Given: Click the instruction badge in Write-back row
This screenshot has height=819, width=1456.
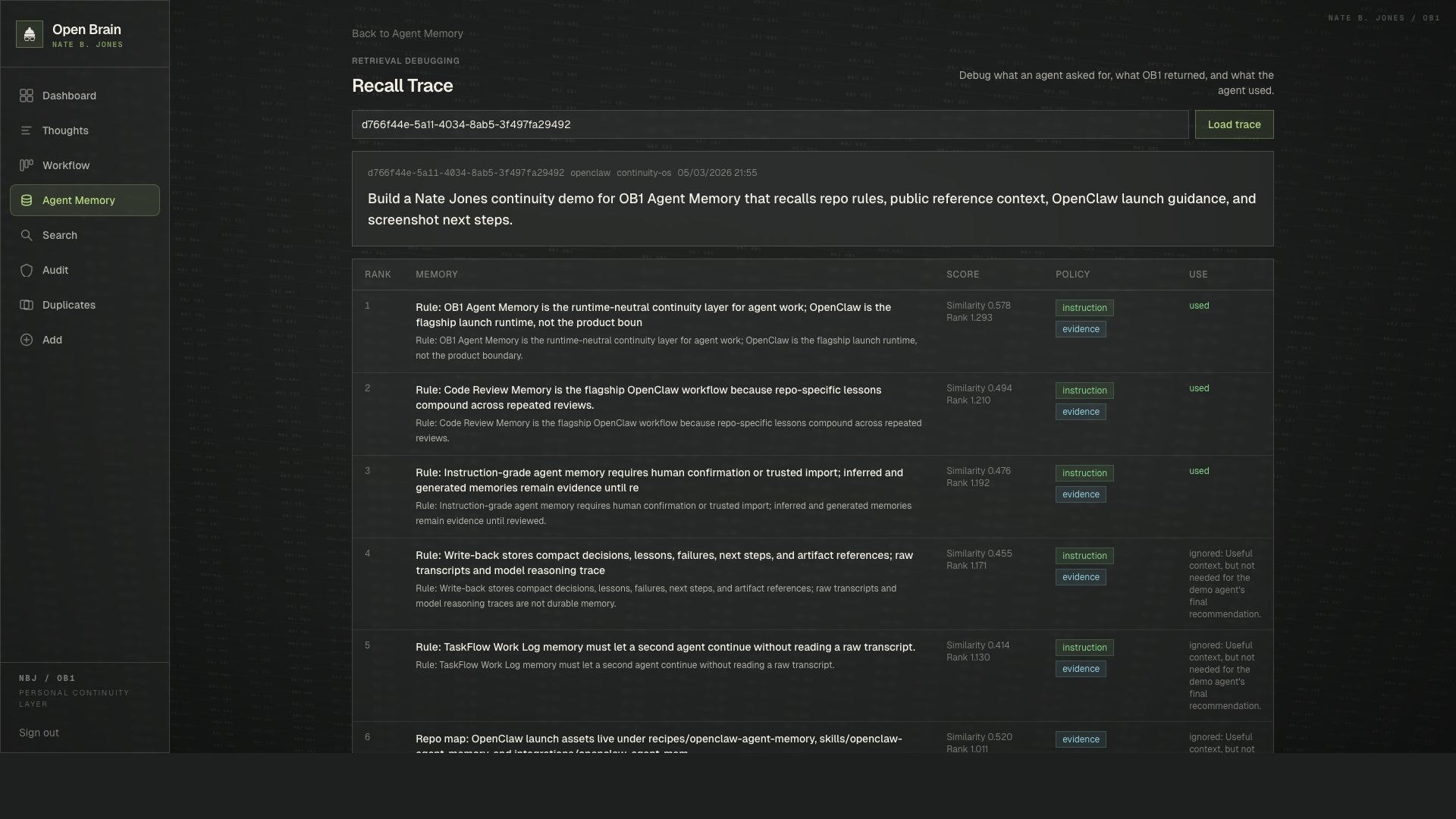Looking at the screenshot, I should 1084,556.
